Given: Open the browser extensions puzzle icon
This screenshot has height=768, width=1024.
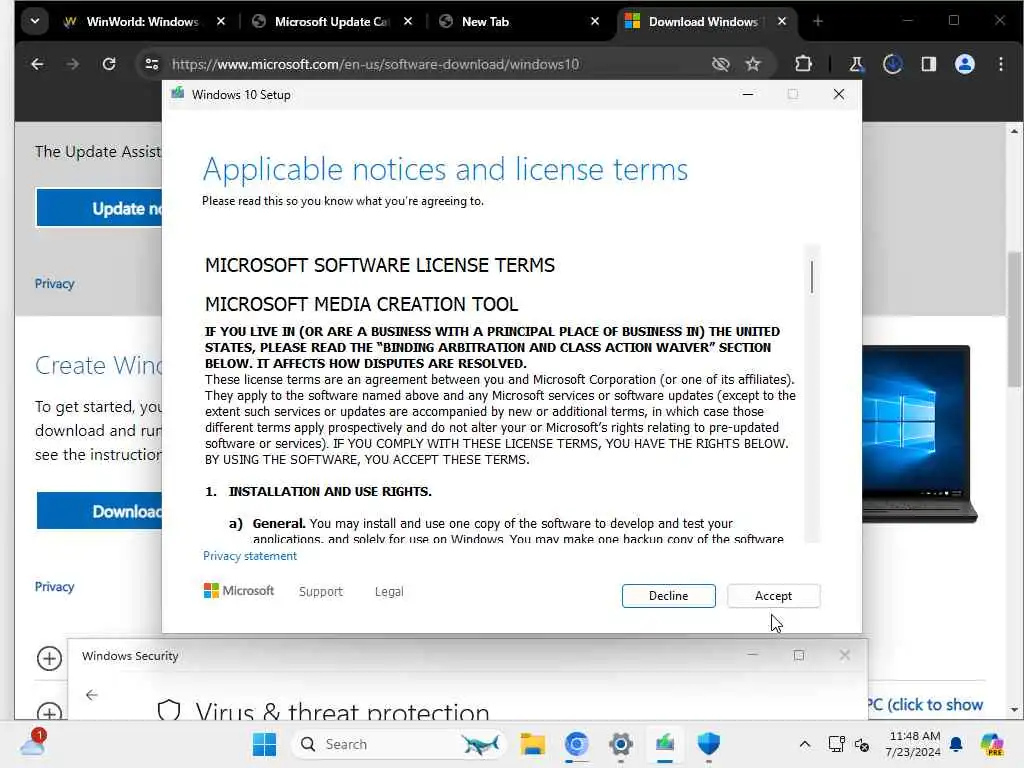Looking at the screenshot, I should click(x=803, y=64).
